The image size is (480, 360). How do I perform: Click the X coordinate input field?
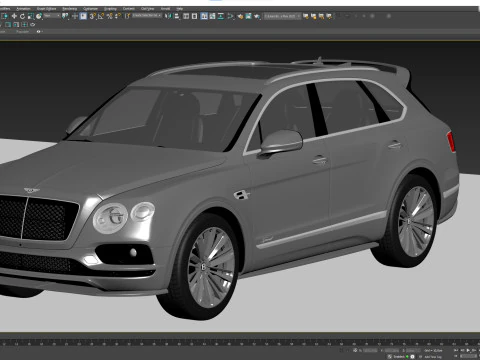(x=370, y=350)
